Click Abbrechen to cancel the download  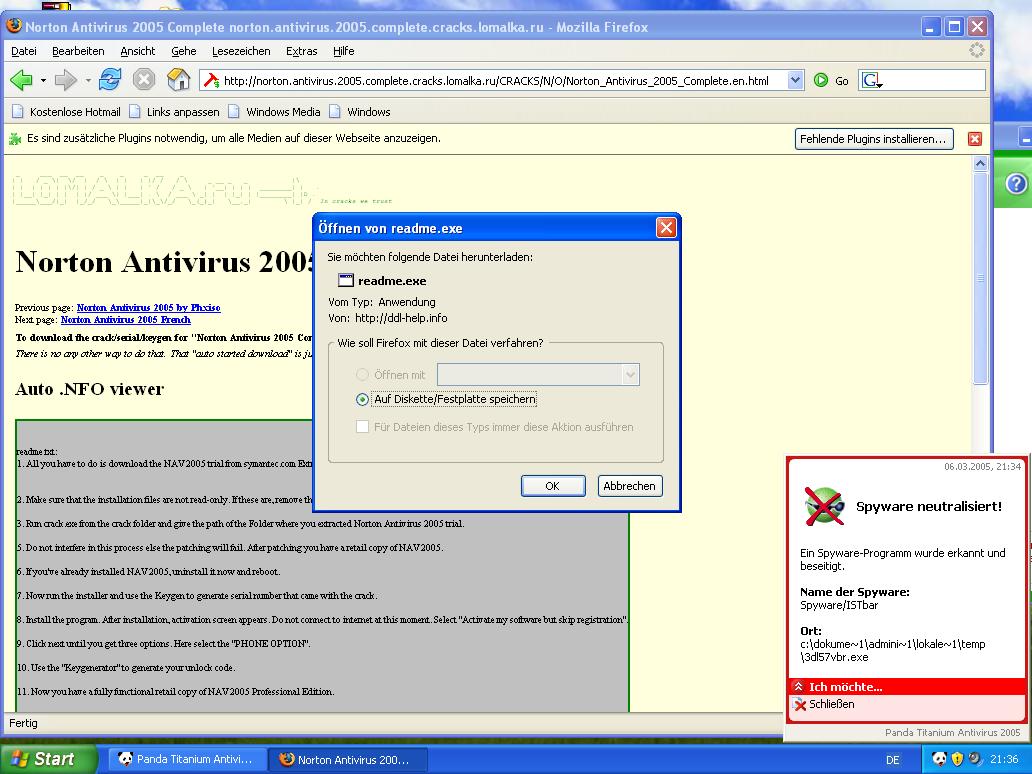click(630, 486)
